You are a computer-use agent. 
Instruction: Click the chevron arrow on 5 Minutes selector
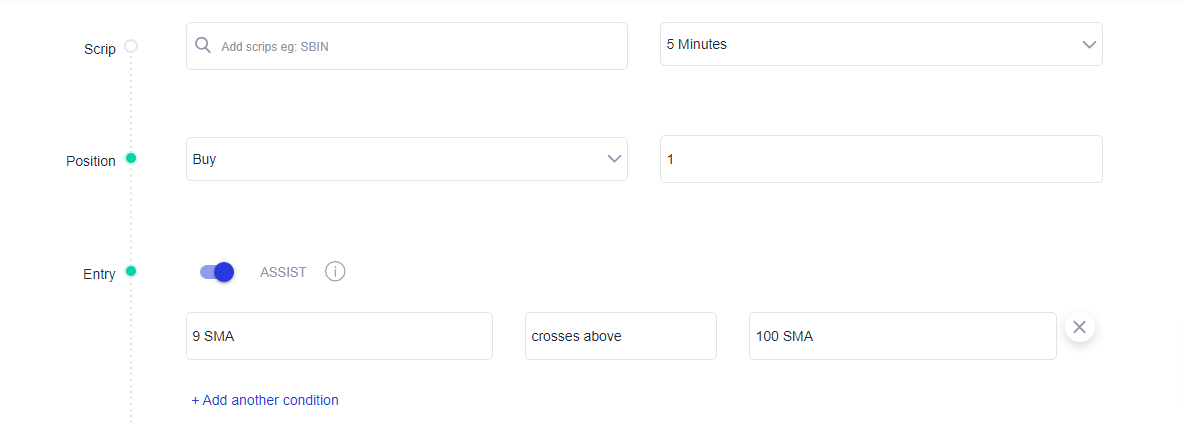tap(1089, 45)
